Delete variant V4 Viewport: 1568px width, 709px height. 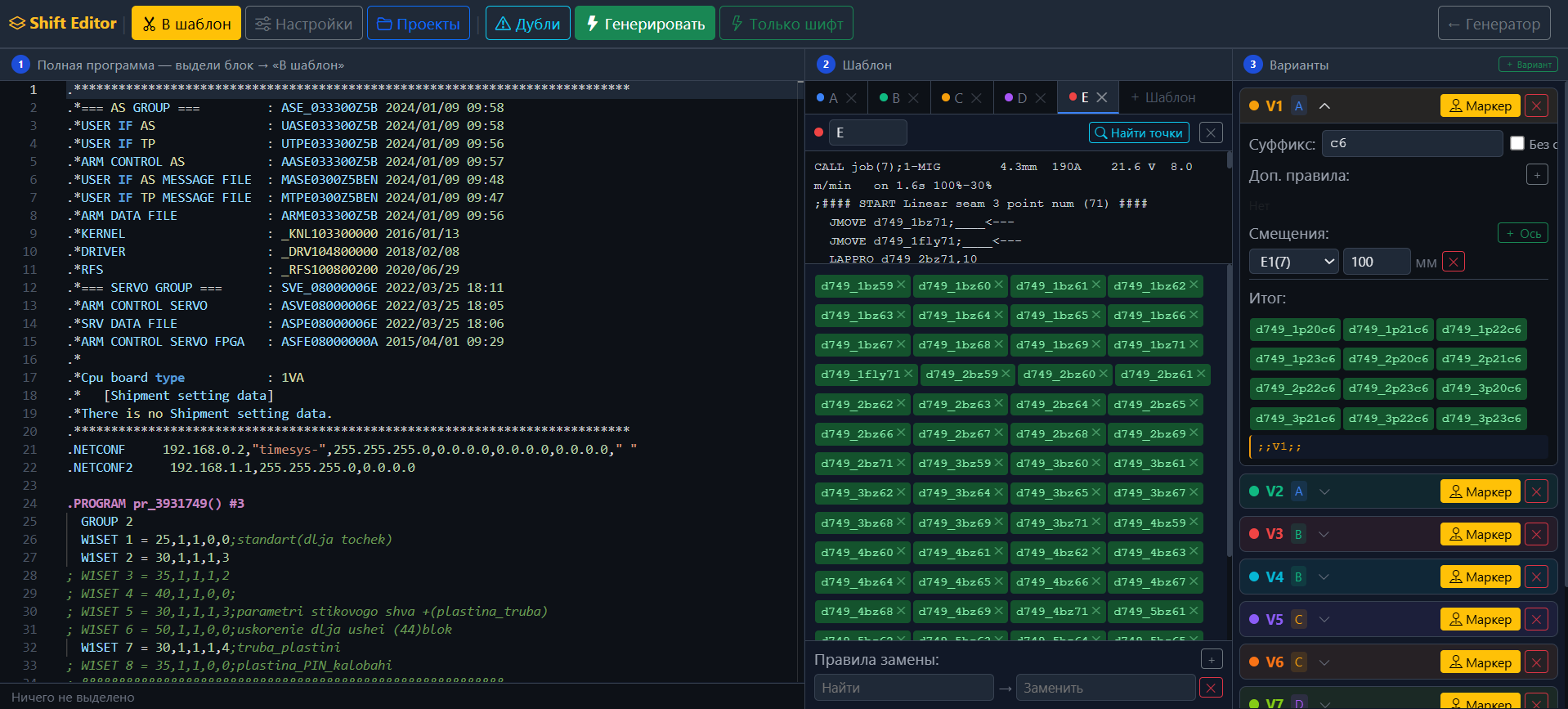coord(1537,577)
